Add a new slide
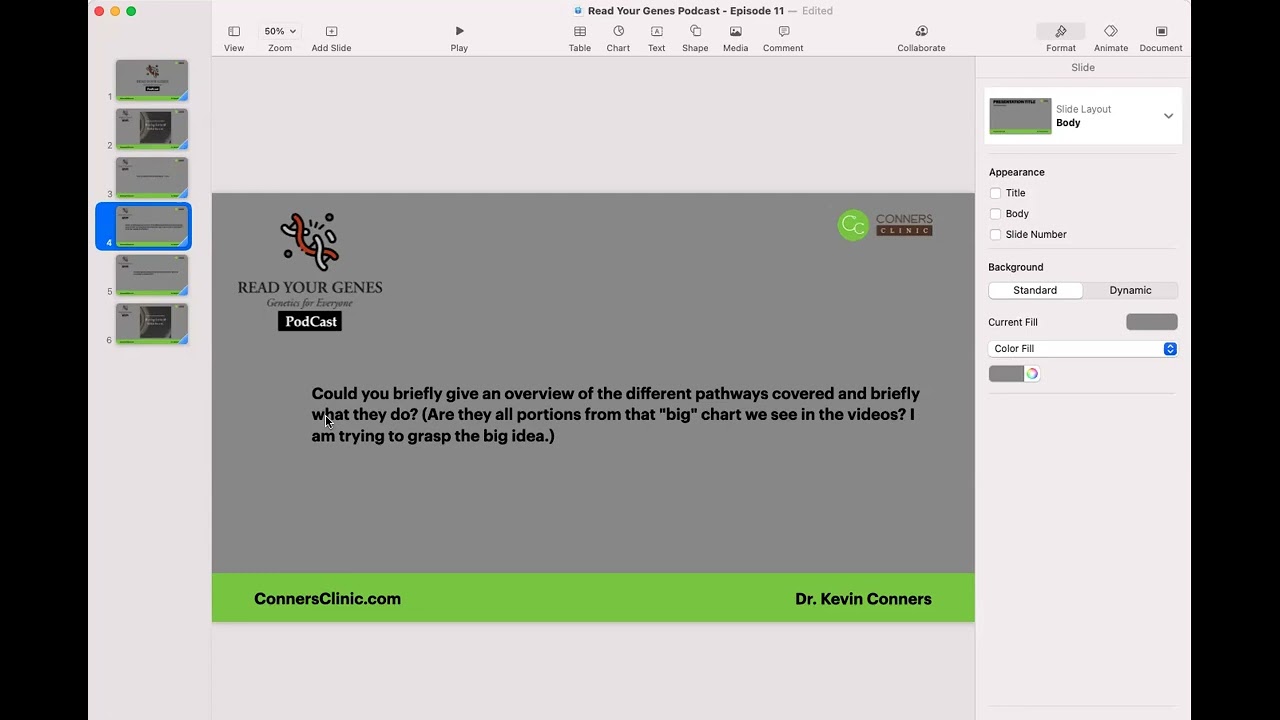Viewport: 1280px width, 720px height. [x=331, y=38]
